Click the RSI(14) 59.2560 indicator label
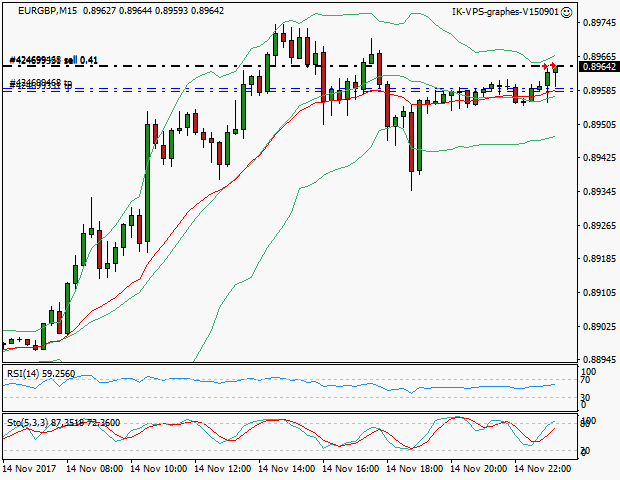 tap(41, 374)
